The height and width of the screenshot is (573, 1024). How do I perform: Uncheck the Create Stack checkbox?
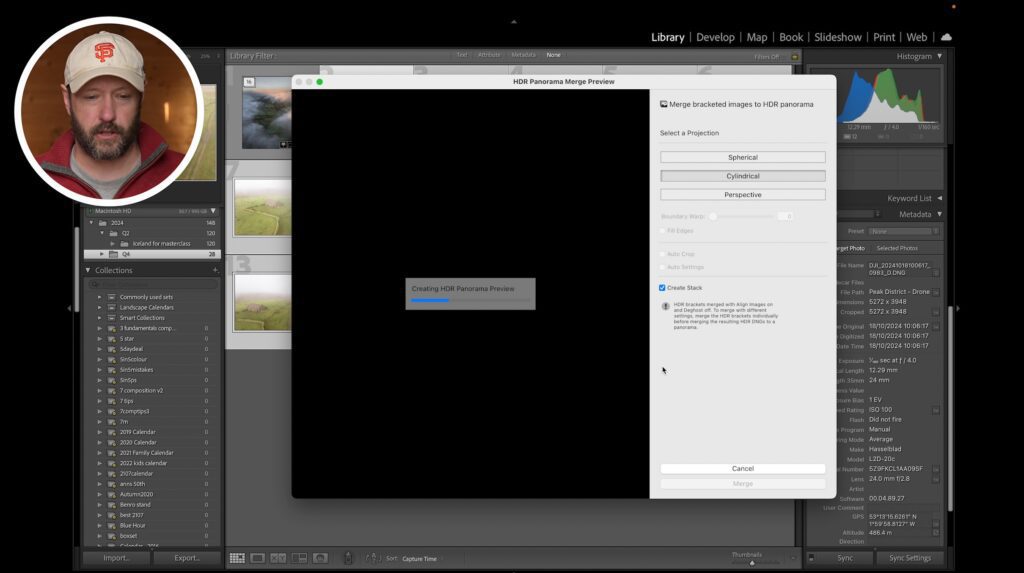tap(663, 288)
